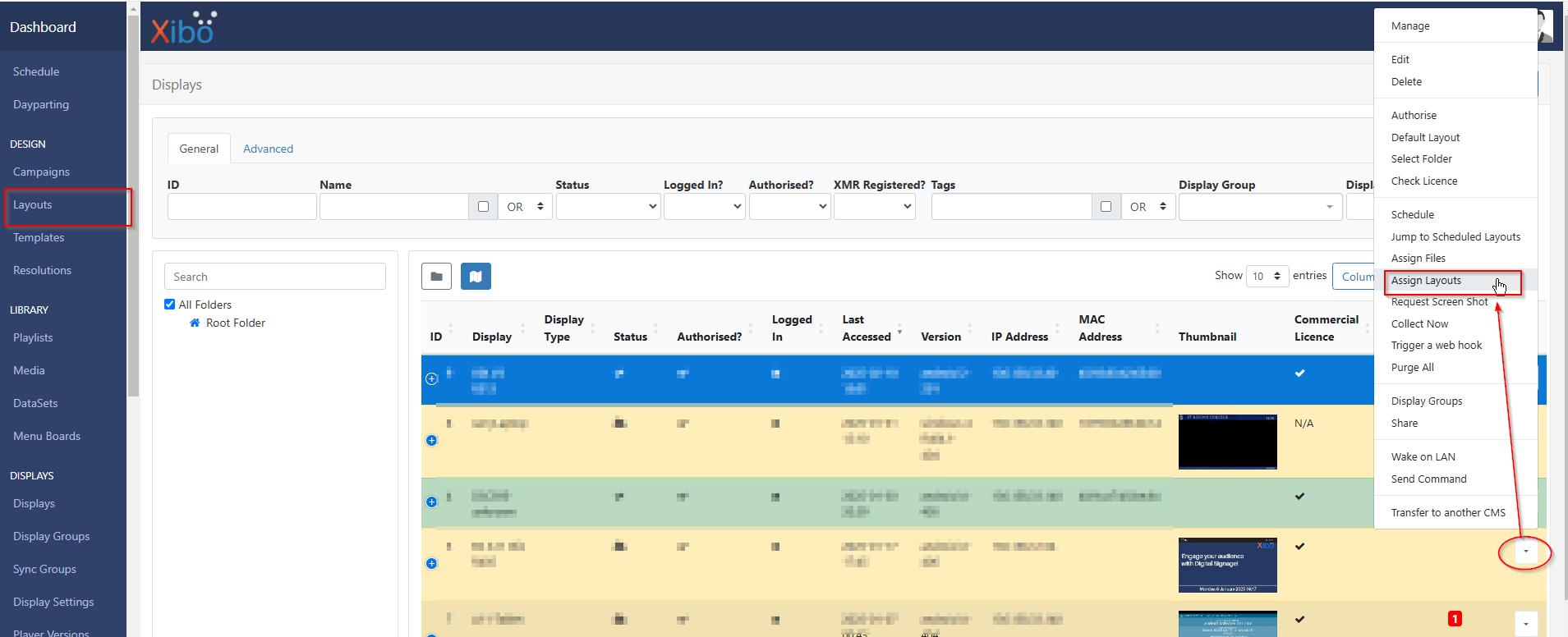
Task: Open Dayparting in the sidebar
Action: (41, 105)
